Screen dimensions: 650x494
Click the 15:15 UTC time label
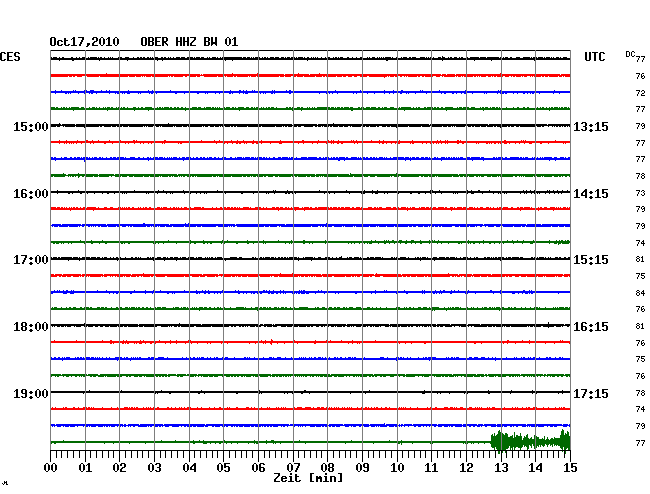pyautogui.click(x=591, y=260)
